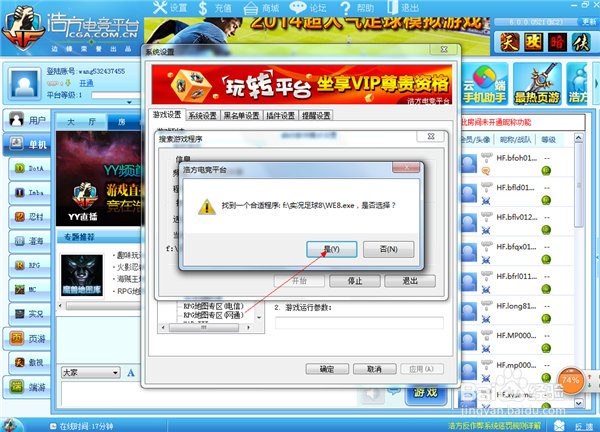
Task: Click 浩方反作弊系统惩罚规则详解 link
Action: tap(494, 425)
